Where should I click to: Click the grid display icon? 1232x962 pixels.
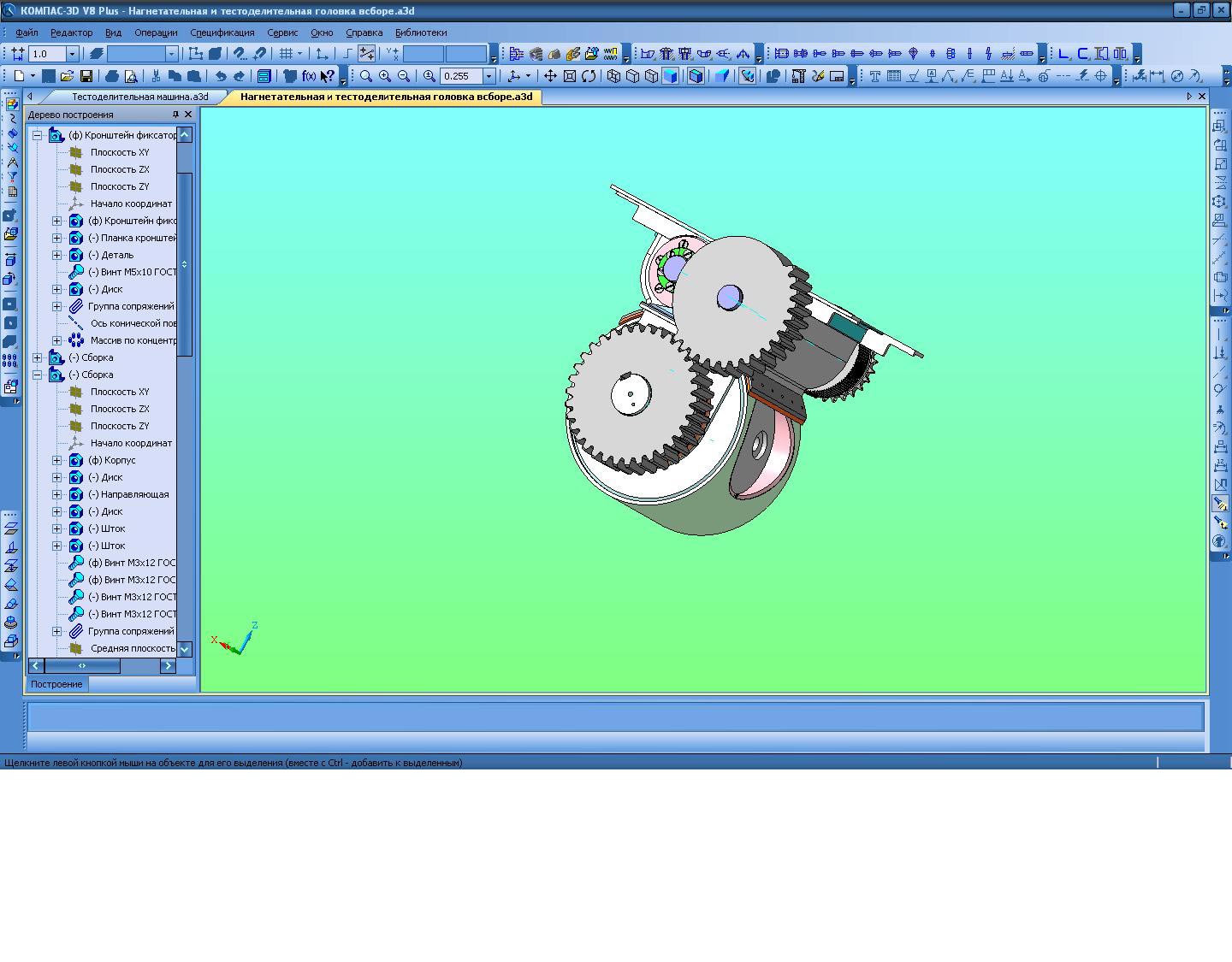[287, 54]
